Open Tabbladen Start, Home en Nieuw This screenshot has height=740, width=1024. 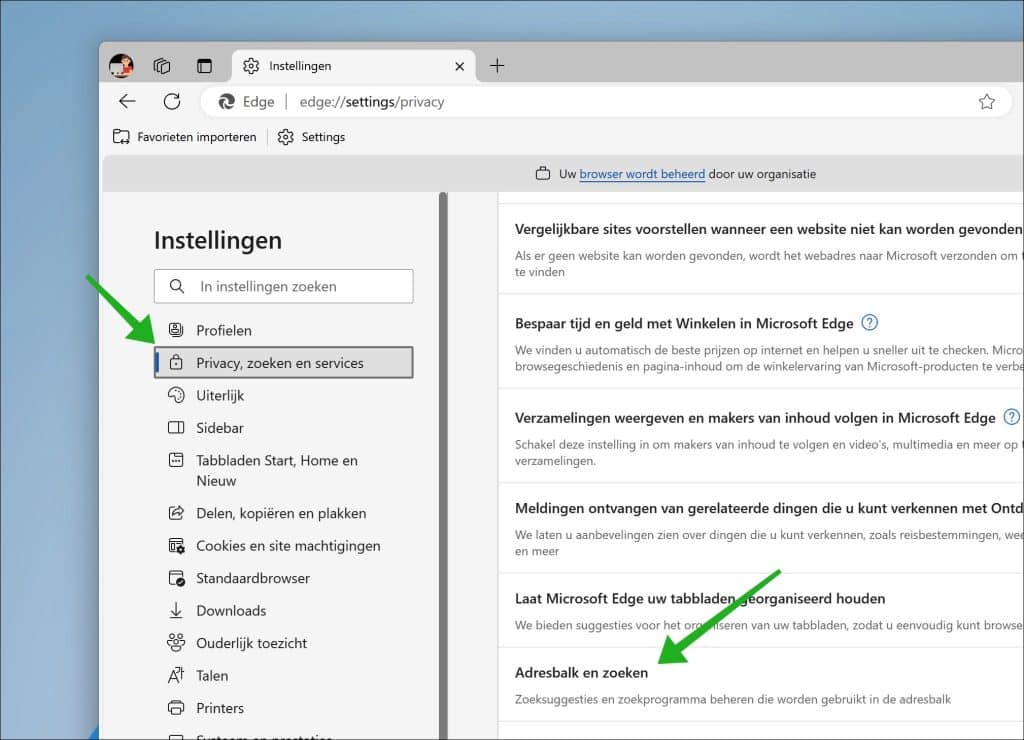pos(283,470)
